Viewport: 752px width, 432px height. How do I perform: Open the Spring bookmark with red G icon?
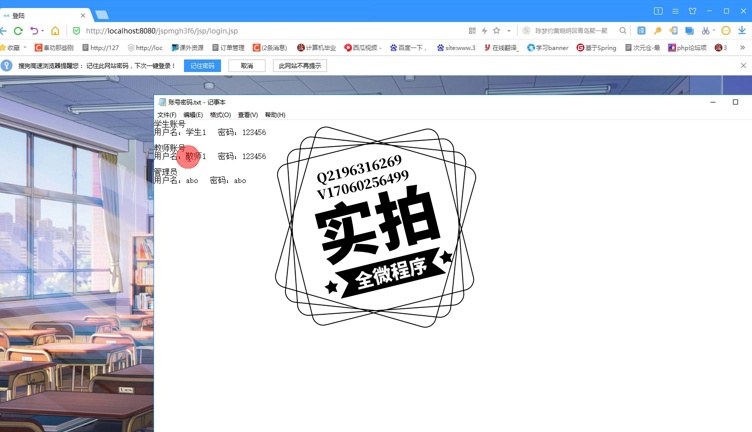point(596,47)
